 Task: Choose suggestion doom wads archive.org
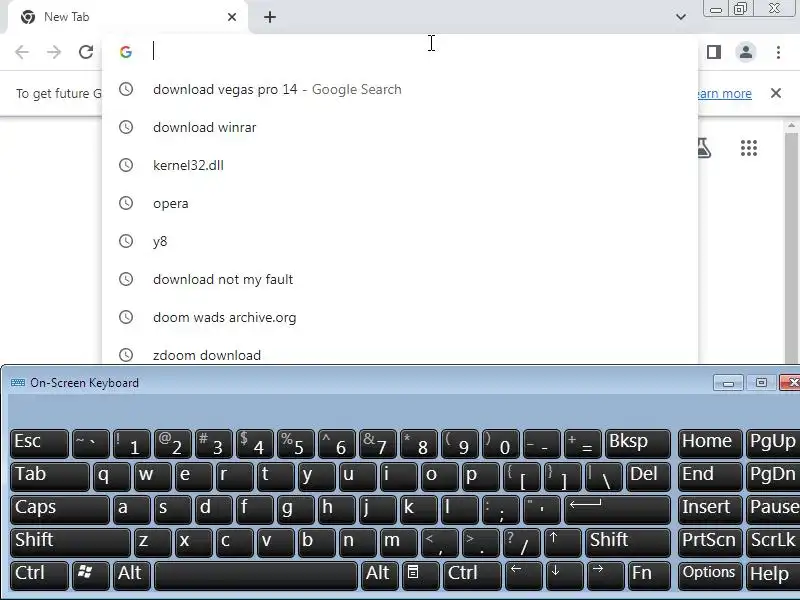(399, 317)
